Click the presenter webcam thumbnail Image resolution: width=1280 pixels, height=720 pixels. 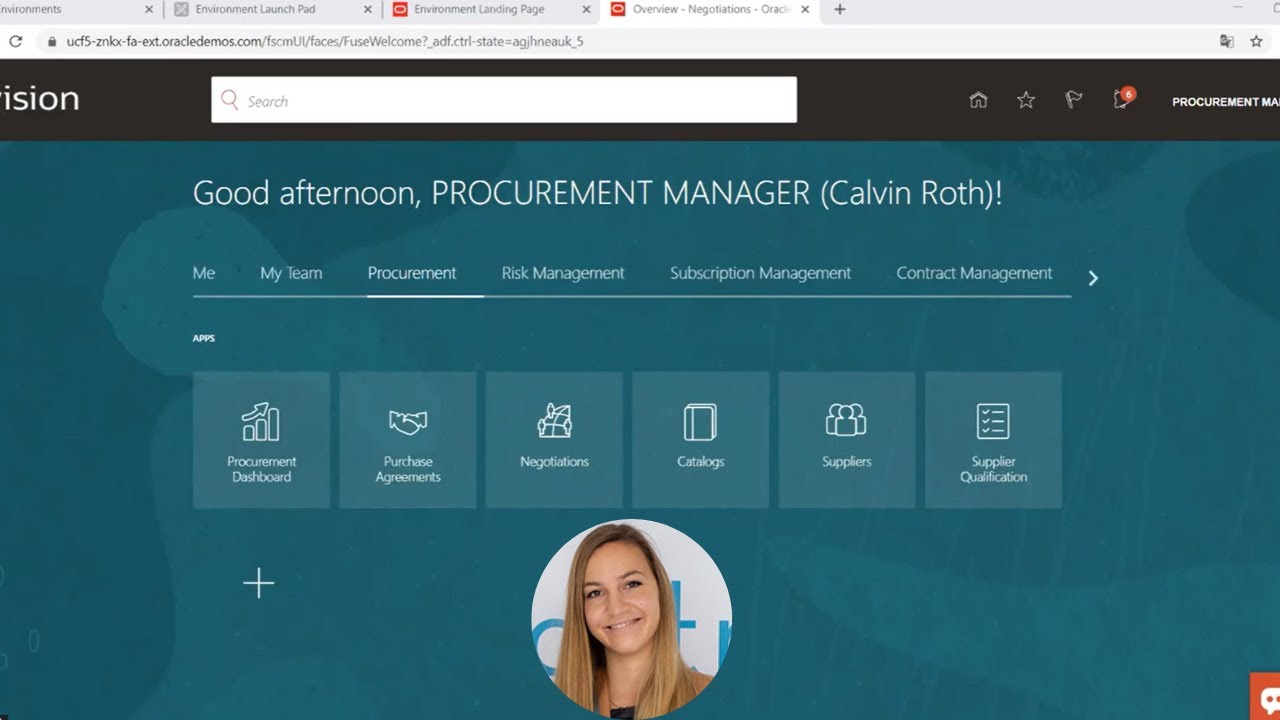point(631,619)
